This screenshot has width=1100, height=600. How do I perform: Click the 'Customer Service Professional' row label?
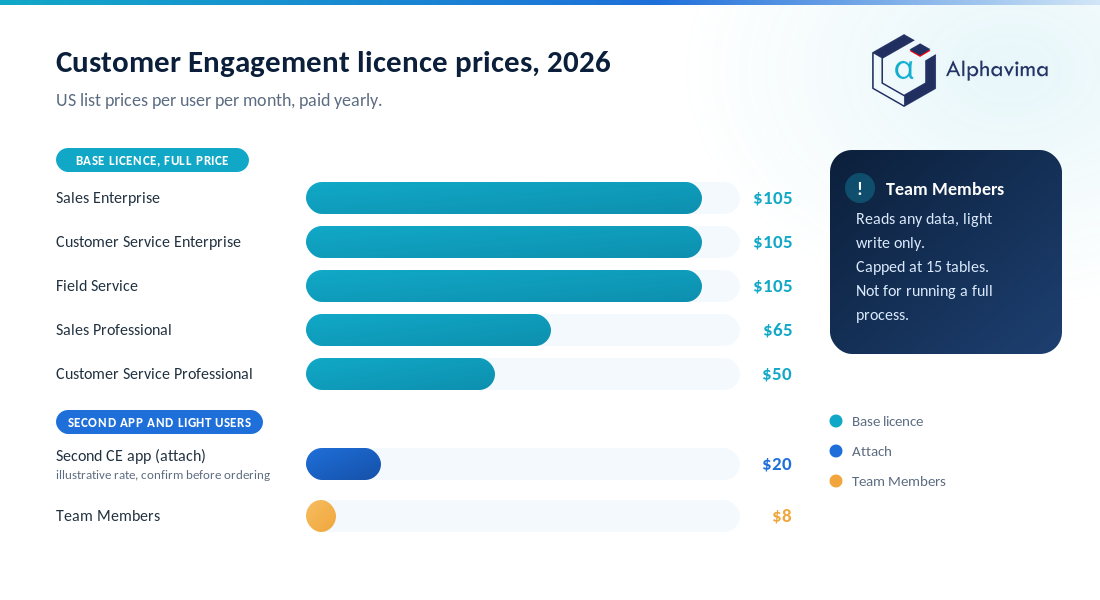click(154, 374)
